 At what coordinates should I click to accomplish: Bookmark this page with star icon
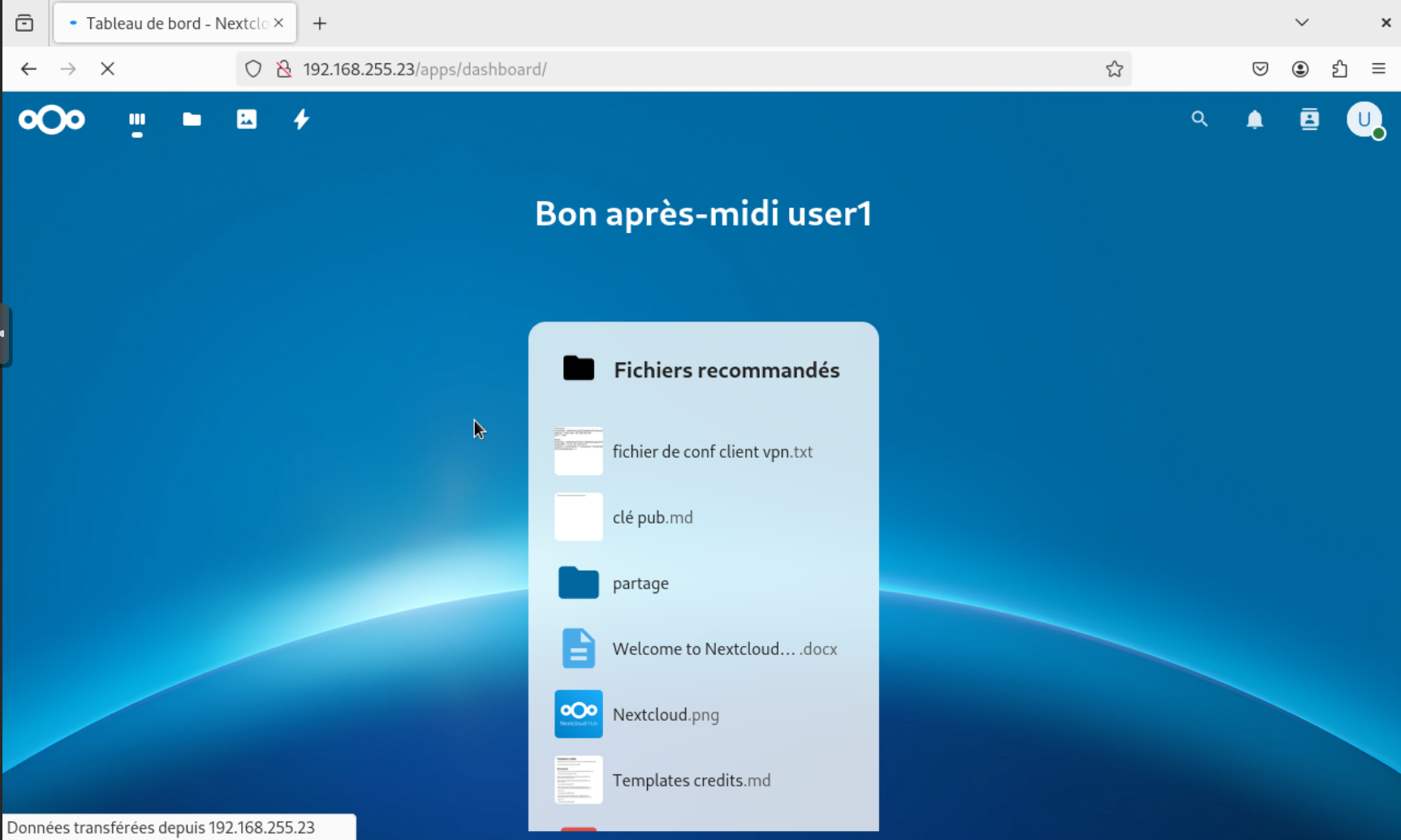pyautogui.click(x=1114, y=69)
